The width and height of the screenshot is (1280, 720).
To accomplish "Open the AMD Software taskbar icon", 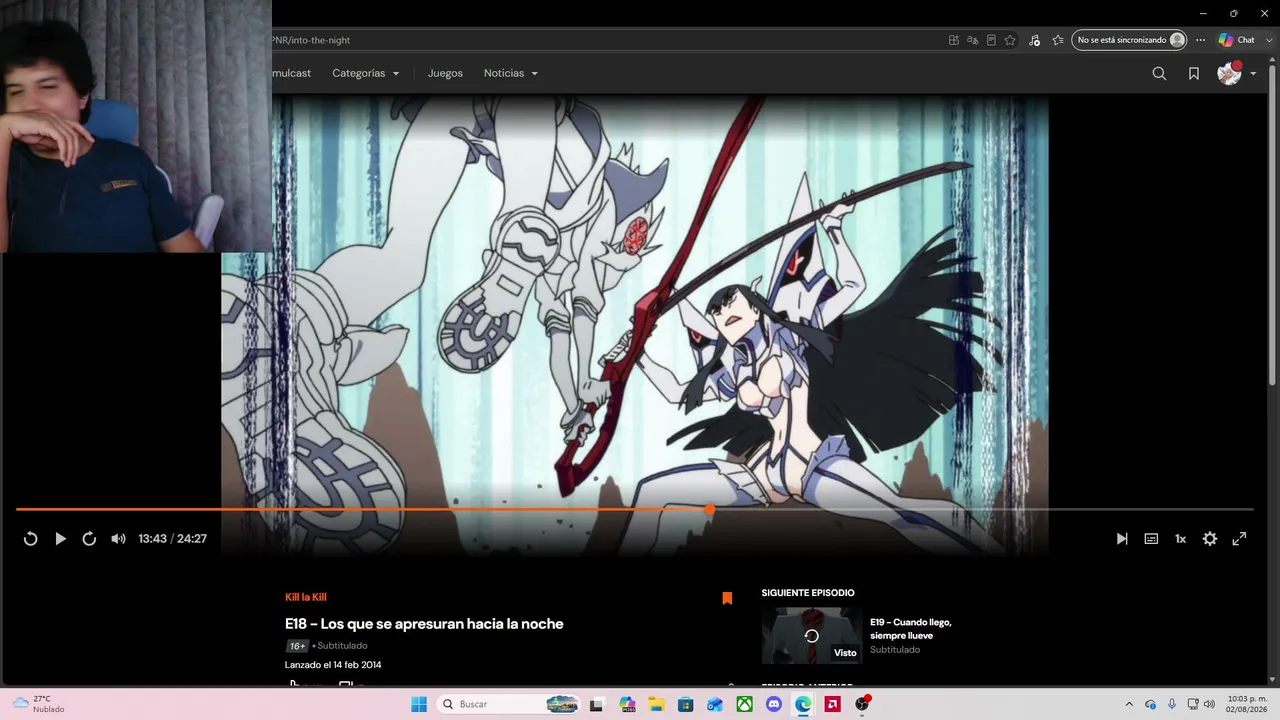I will (832, 704).
